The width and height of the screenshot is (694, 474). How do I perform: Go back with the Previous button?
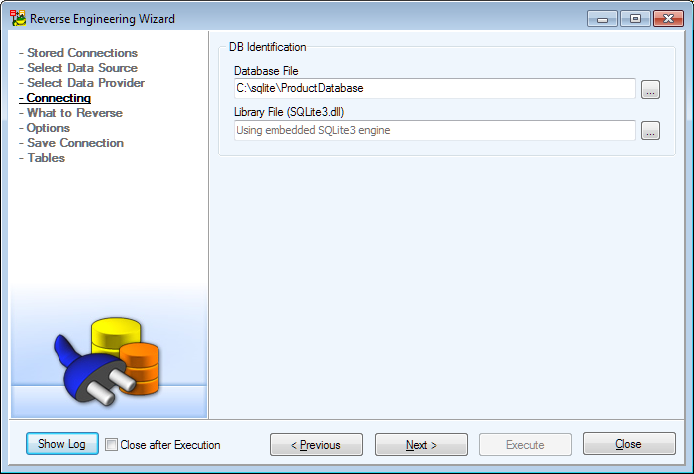(316, 444)
